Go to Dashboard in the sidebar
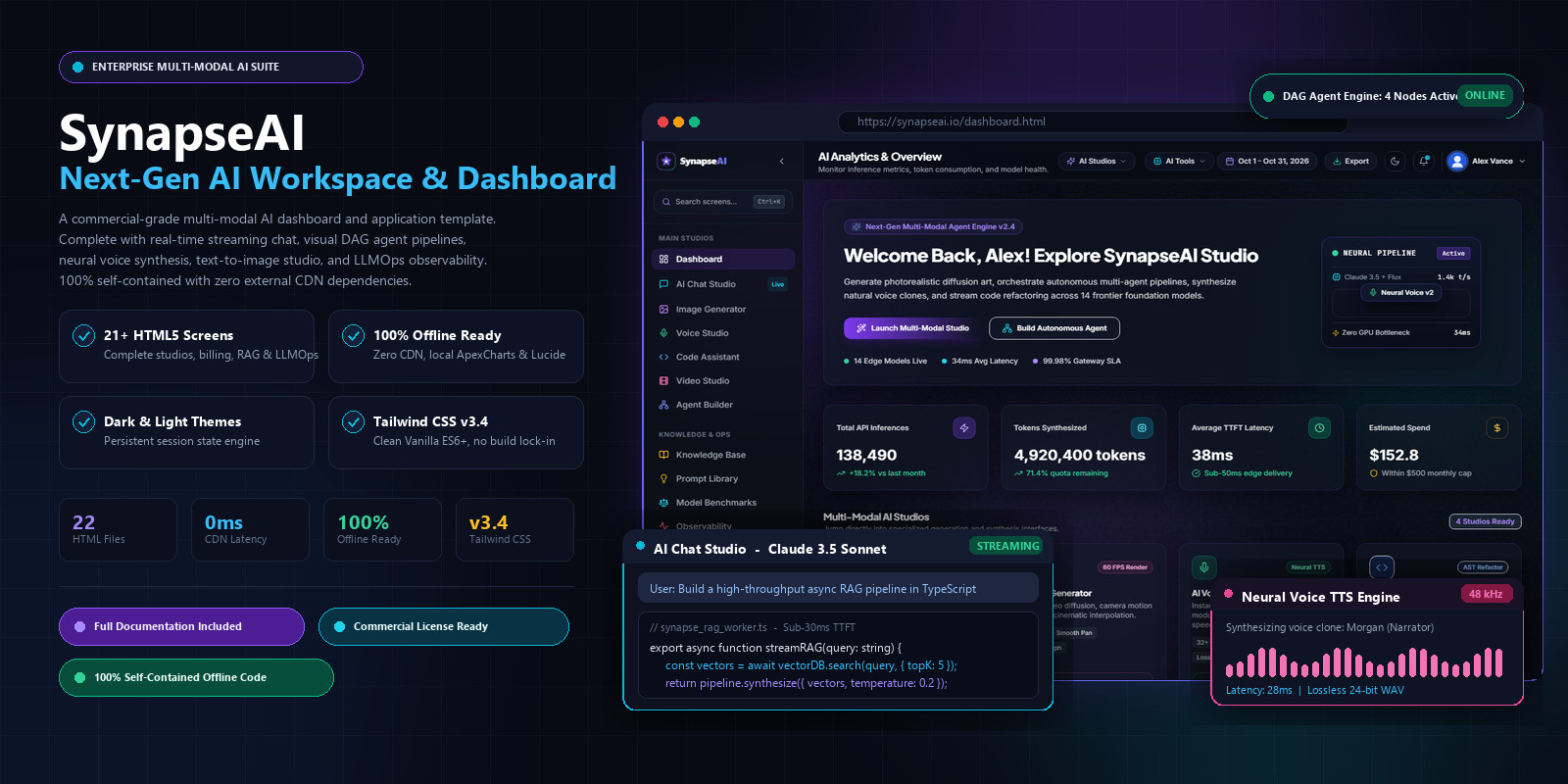The width and height of the screenshot is (1568, 784). tap(723, 259)
